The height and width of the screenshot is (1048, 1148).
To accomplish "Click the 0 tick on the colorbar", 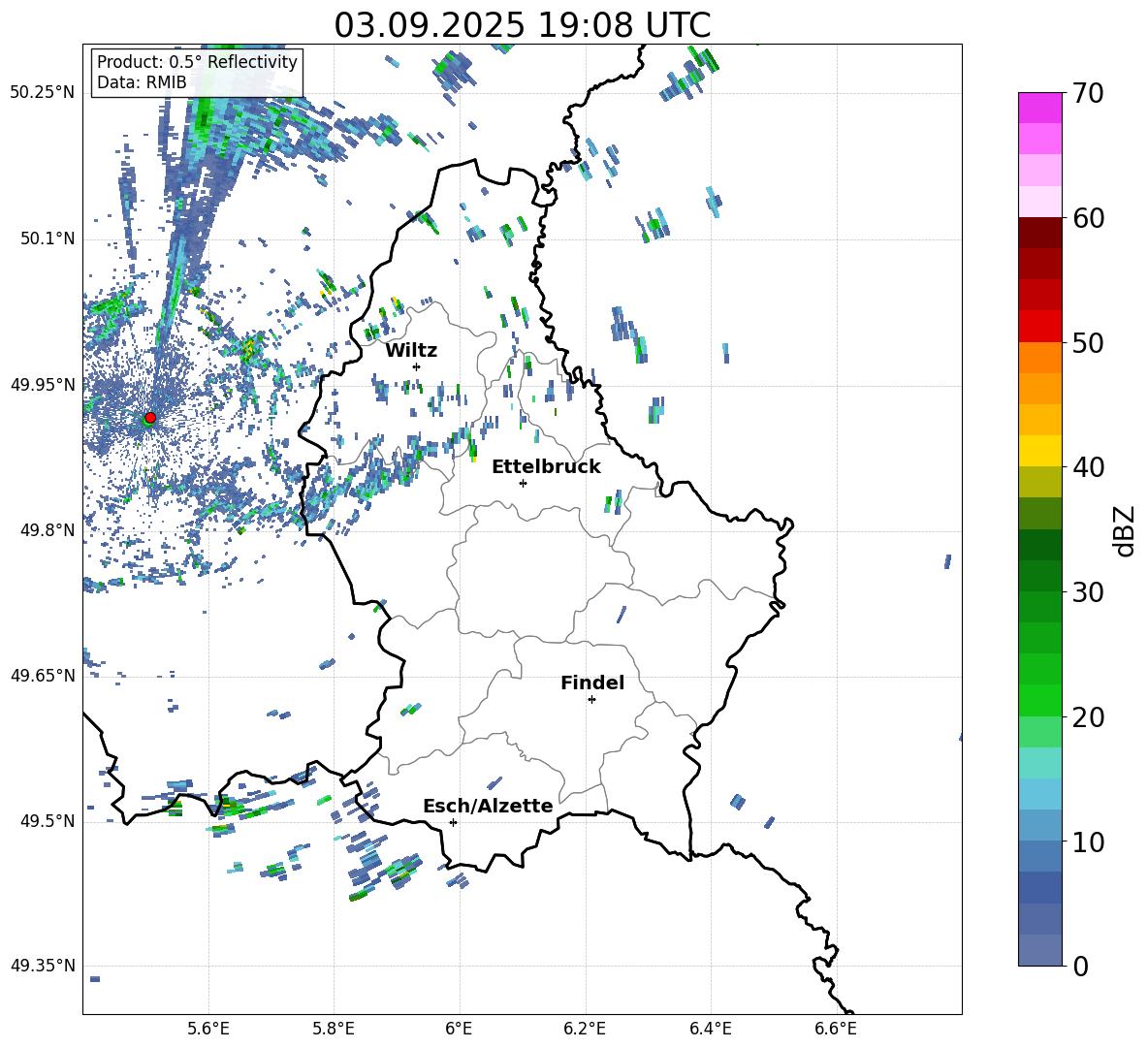I will 1080,966.
